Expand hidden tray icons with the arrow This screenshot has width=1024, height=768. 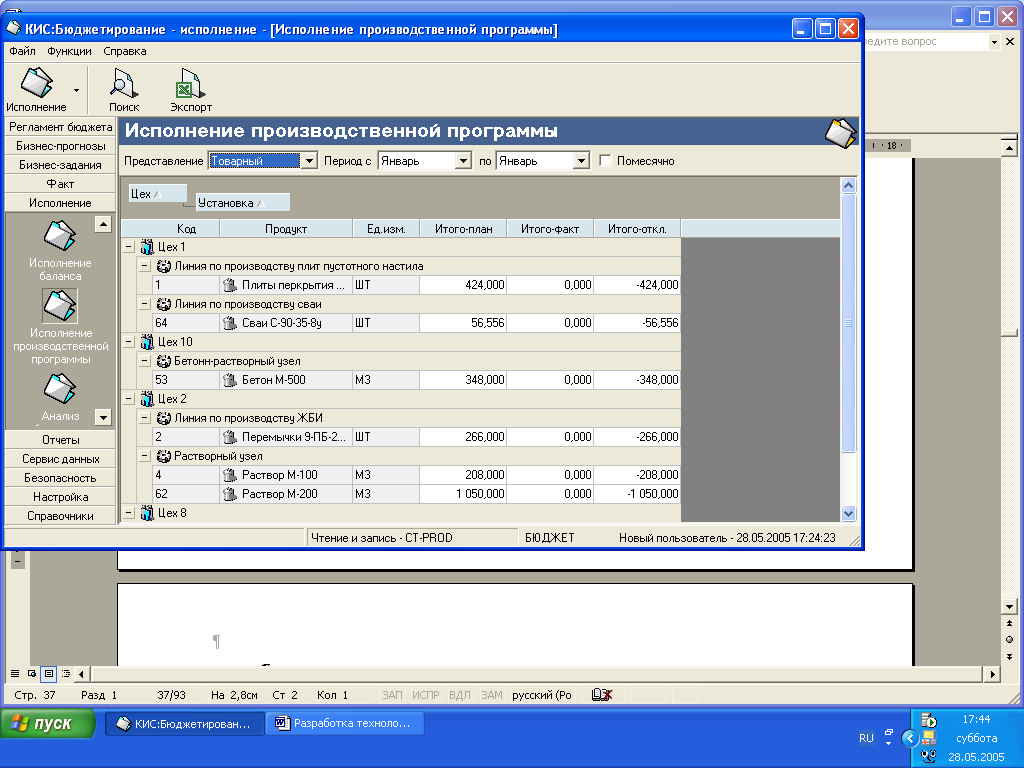pos(910,739)
